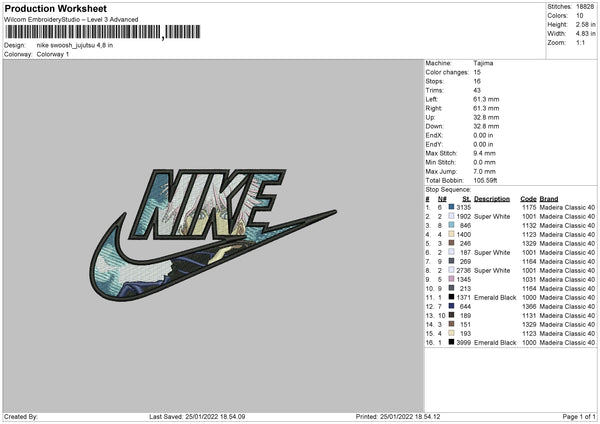The image size is (600, 424).
Task: Click the barcode under the worksheet title
Action: tap(103, 32)
